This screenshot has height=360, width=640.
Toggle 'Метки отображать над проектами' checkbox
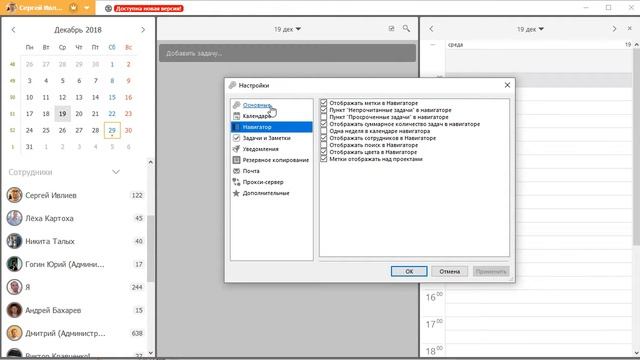point(324,159)
